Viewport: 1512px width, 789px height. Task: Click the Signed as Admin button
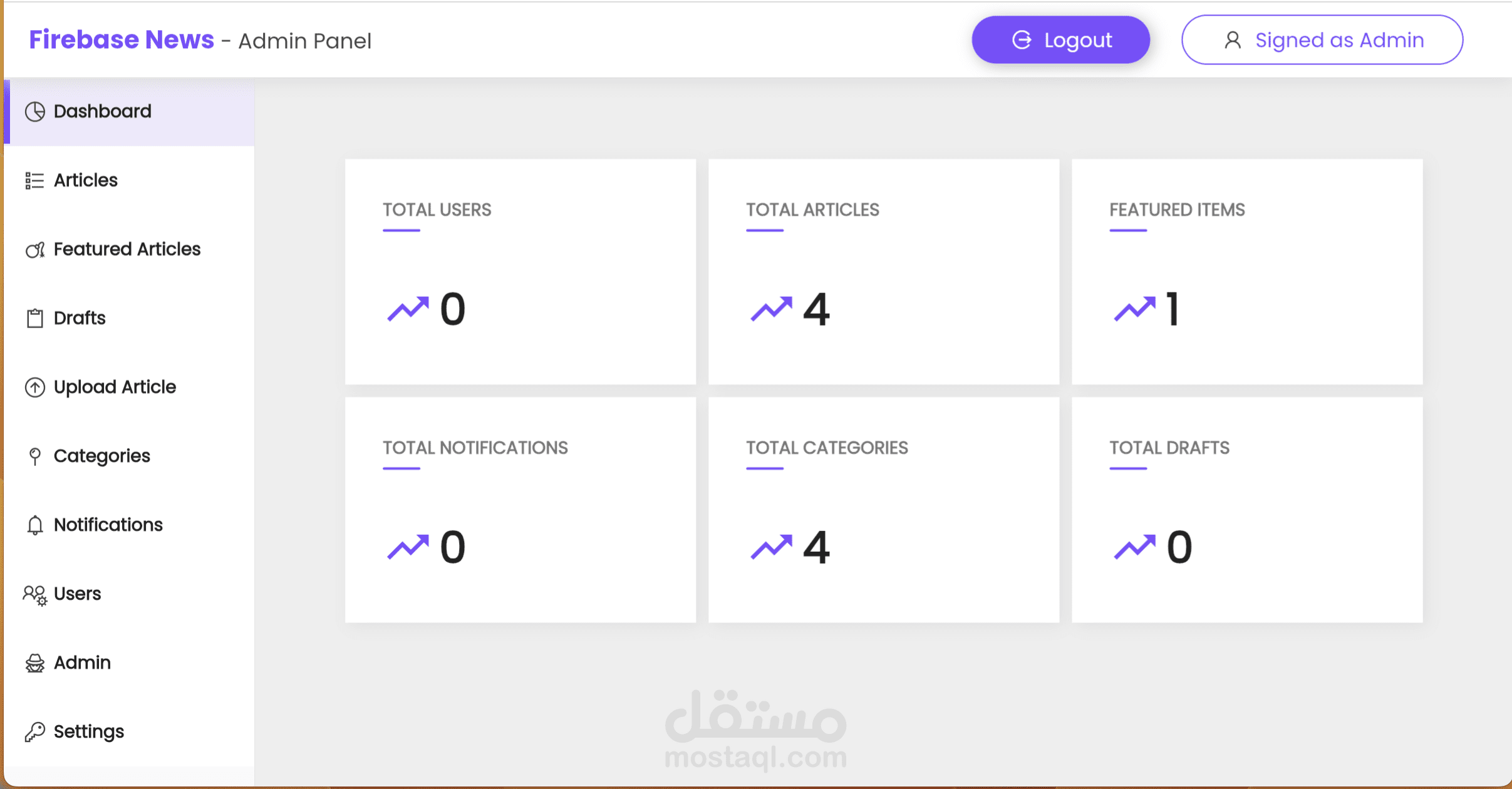[1322, 40]
